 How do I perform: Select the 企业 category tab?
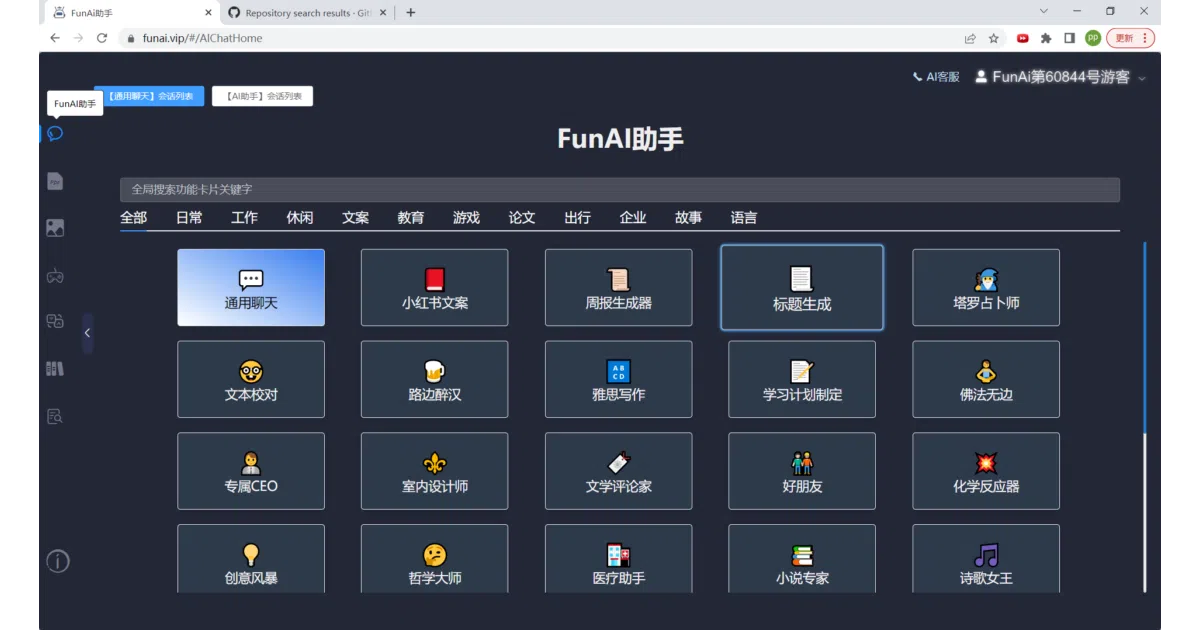click(633, 217)
